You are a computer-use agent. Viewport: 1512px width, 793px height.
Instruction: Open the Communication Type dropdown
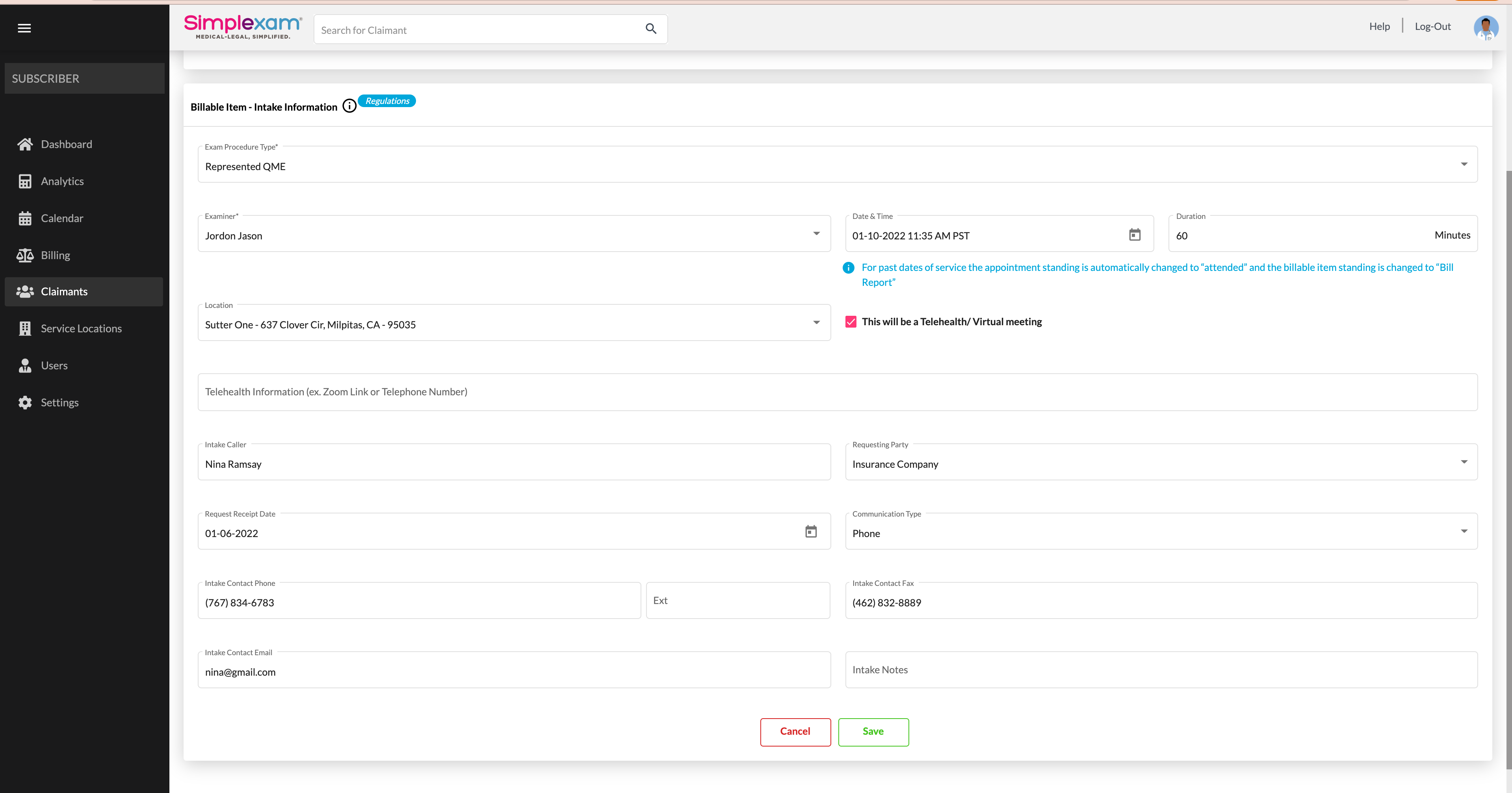coord(1463,532)
